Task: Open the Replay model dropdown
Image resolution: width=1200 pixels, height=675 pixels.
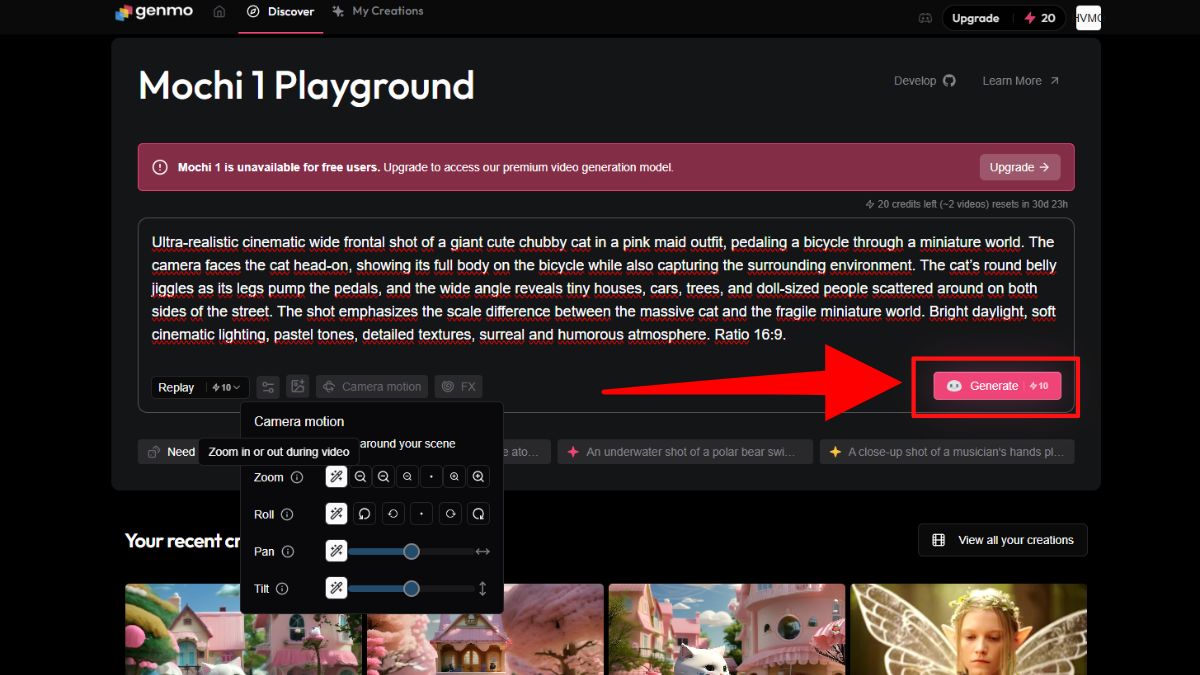Action: (200, 387)
